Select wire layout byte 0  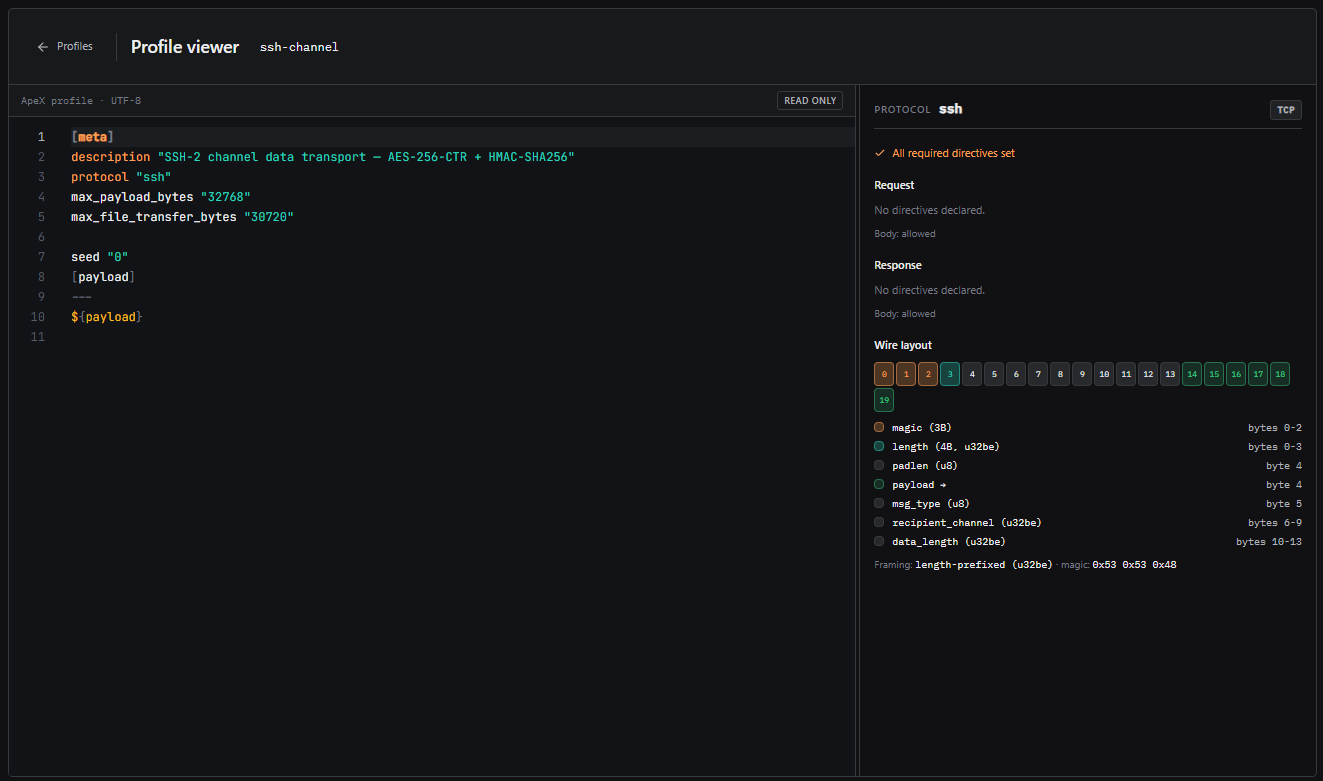tap(884, 374)
